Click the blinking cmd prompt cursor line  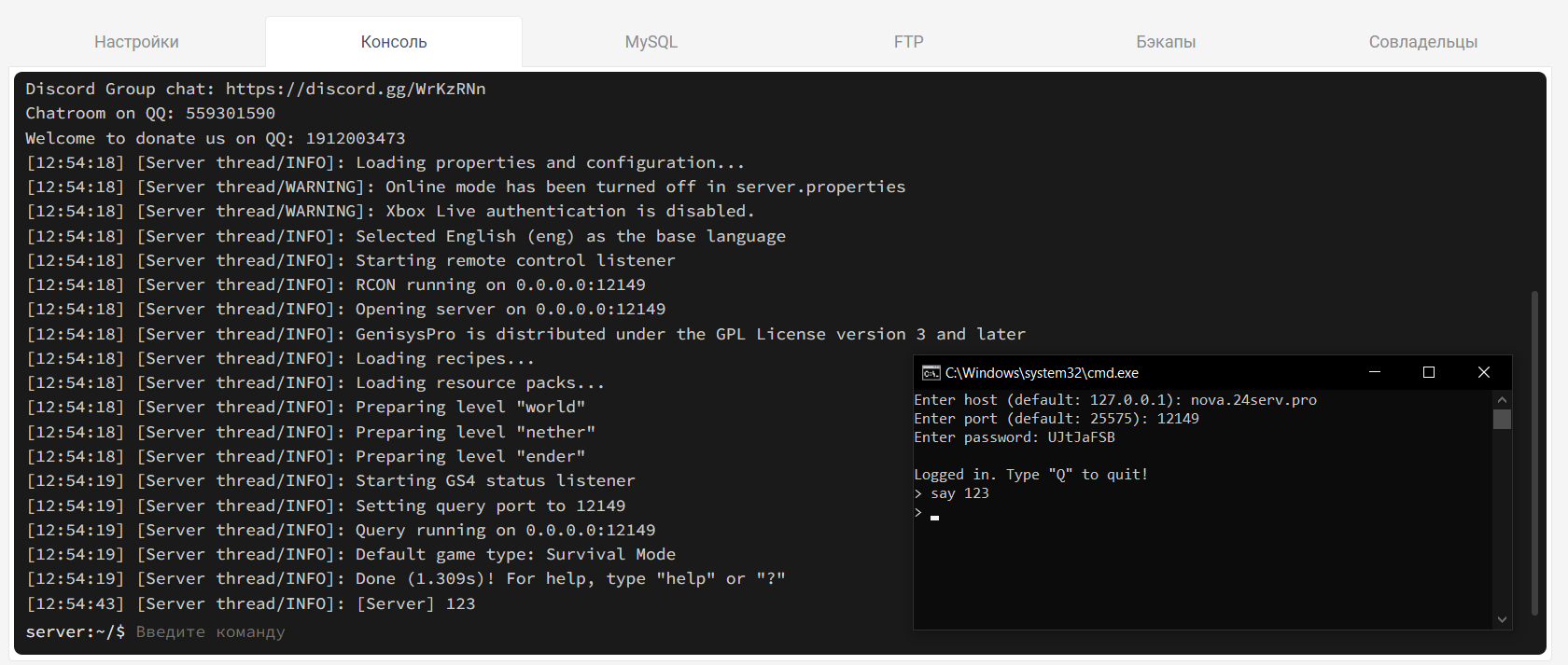point(933,514)
